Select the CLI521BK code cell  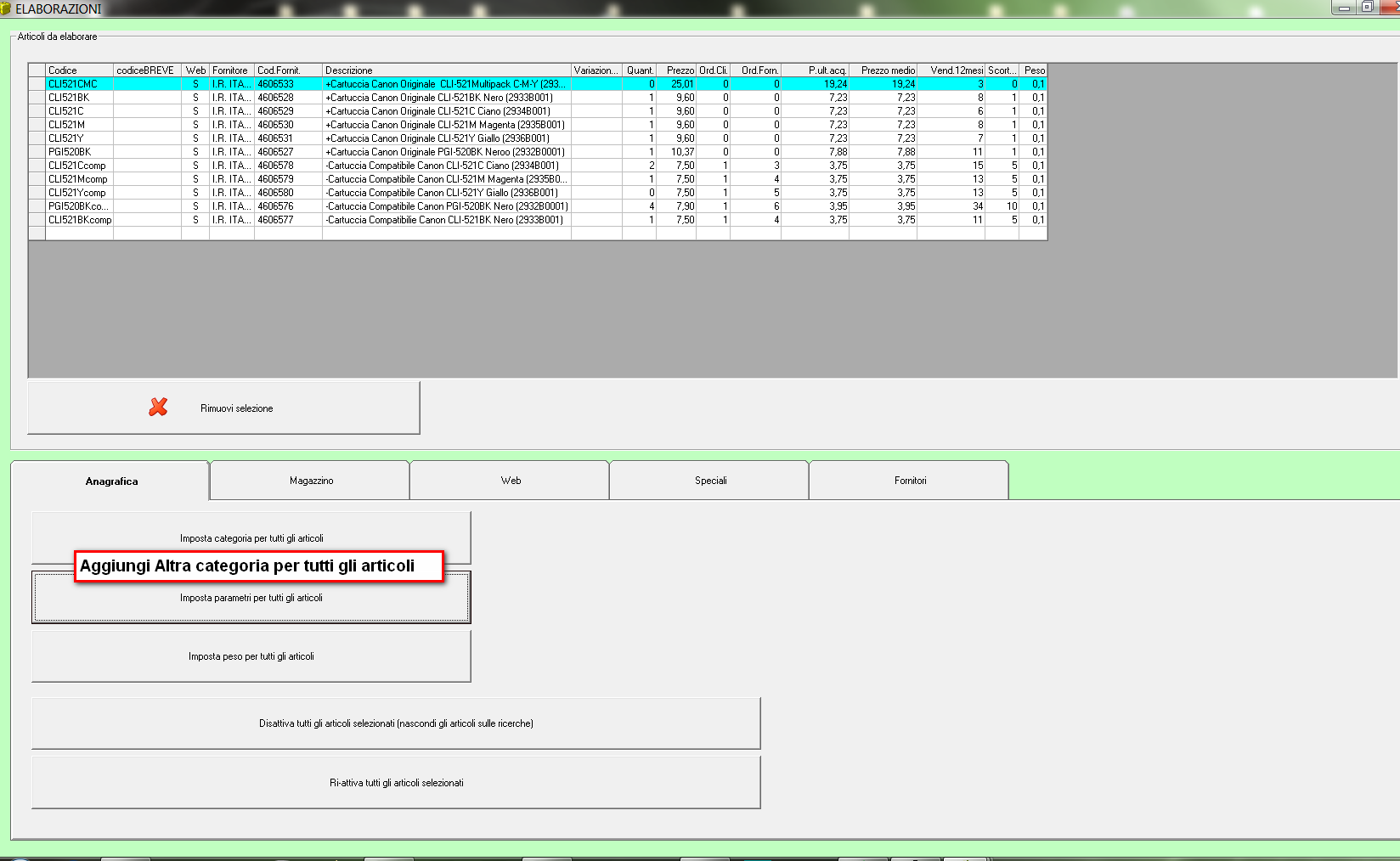tap(79, 98)
